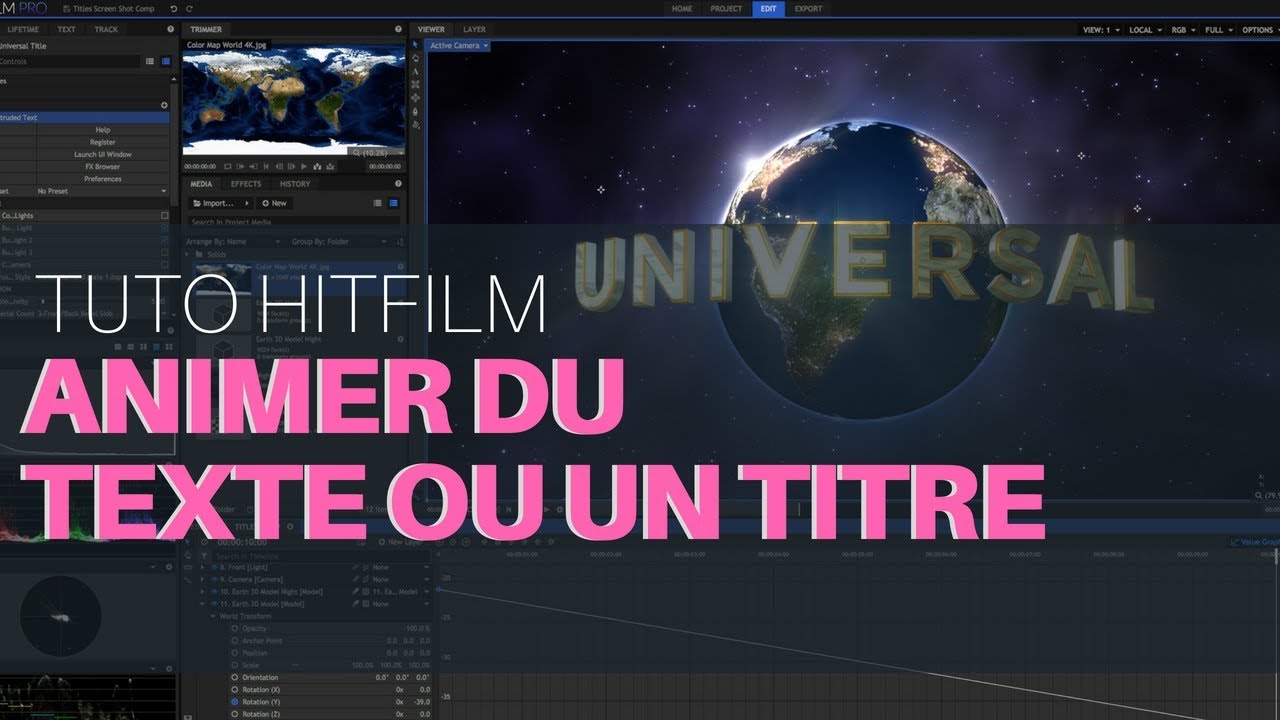Set out point in Trimmer
1280x720 pixels.
[253, 166]
